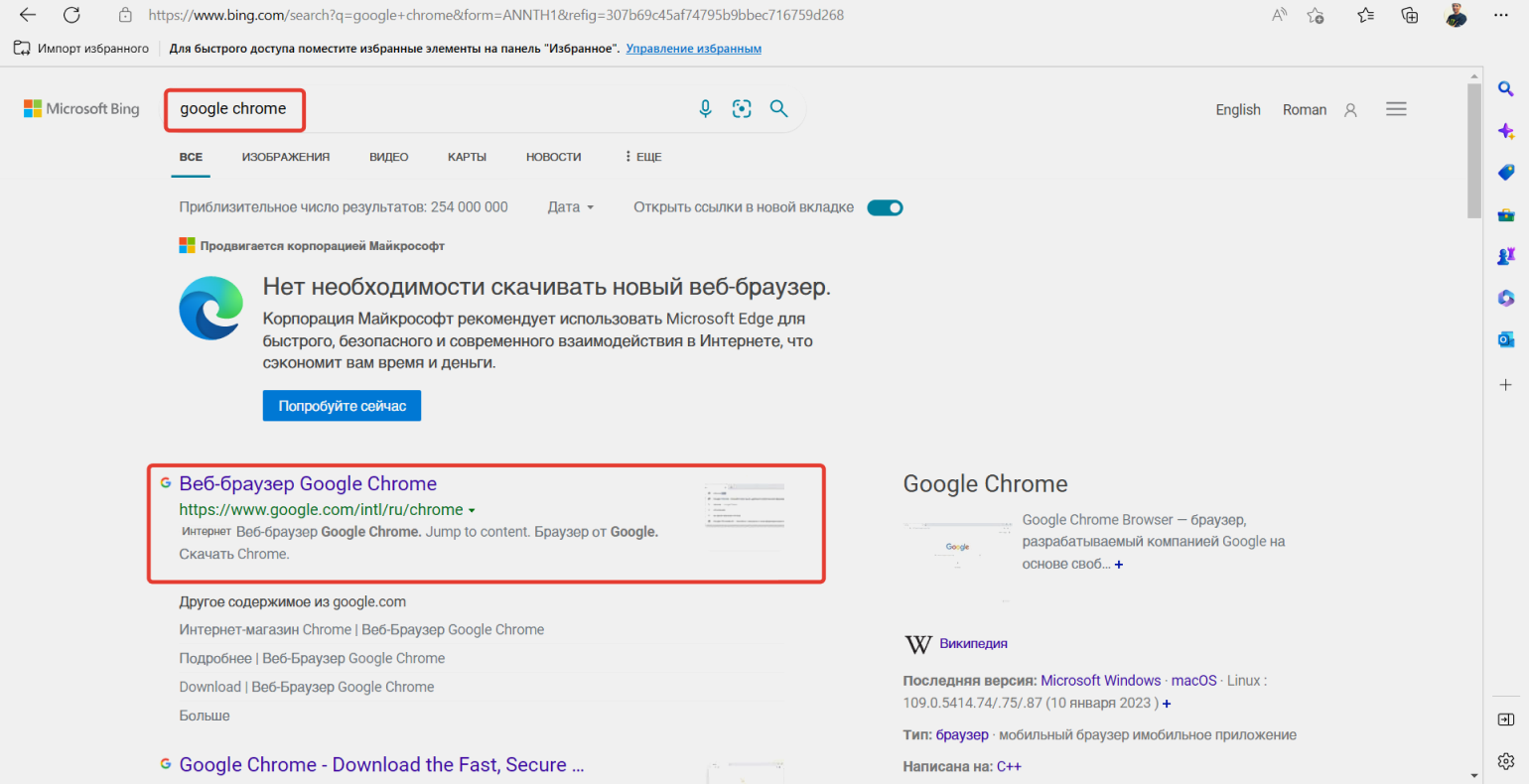Screen dimensions: 1529x784
Task: Open the sidebar Microsoft 365 icon
Action: 1506,298
